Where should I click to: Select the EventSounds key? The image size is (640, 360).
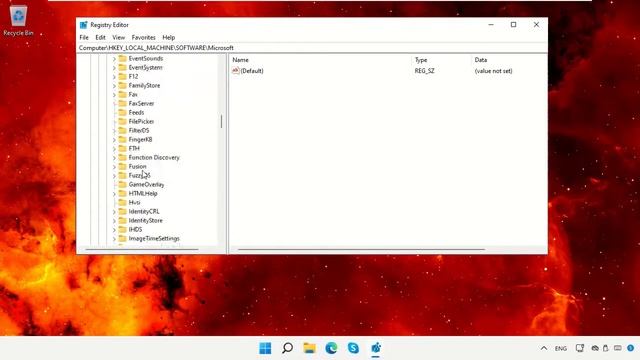pos(146,58)
